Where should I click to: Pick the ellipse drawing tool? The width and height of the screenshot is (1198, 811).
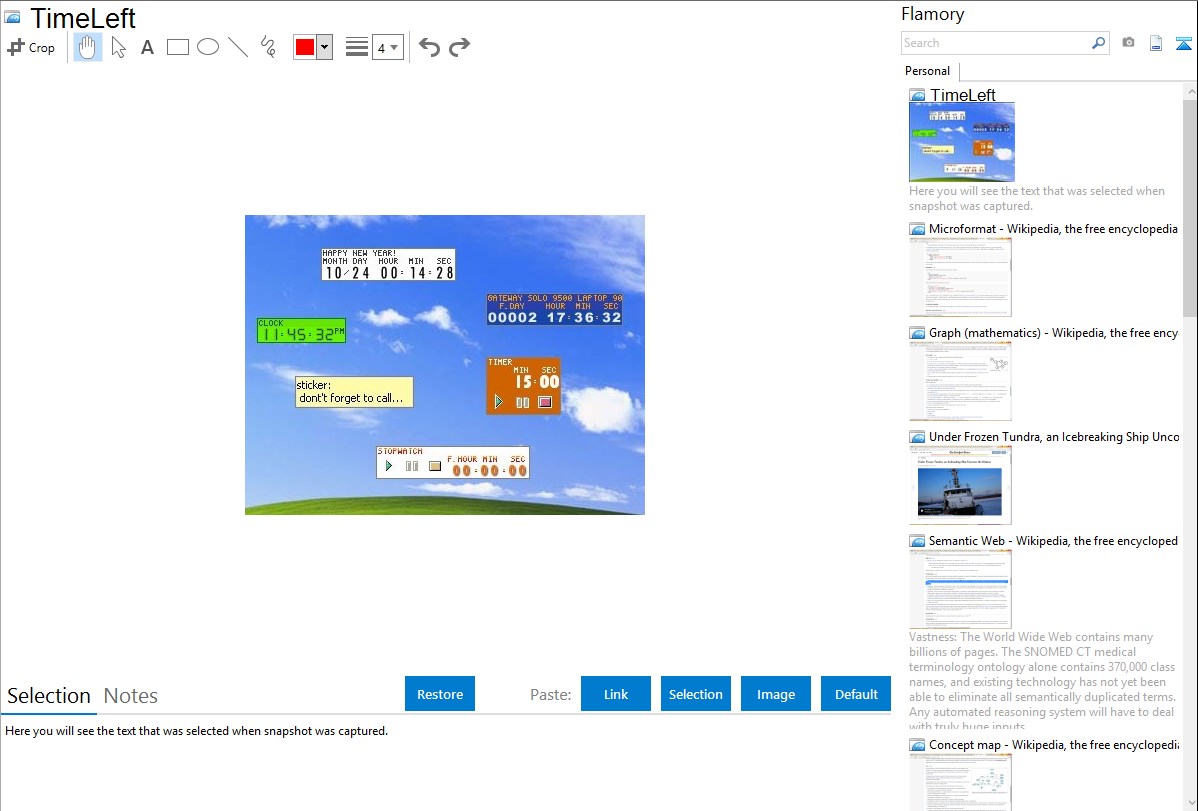coord(208,47)
